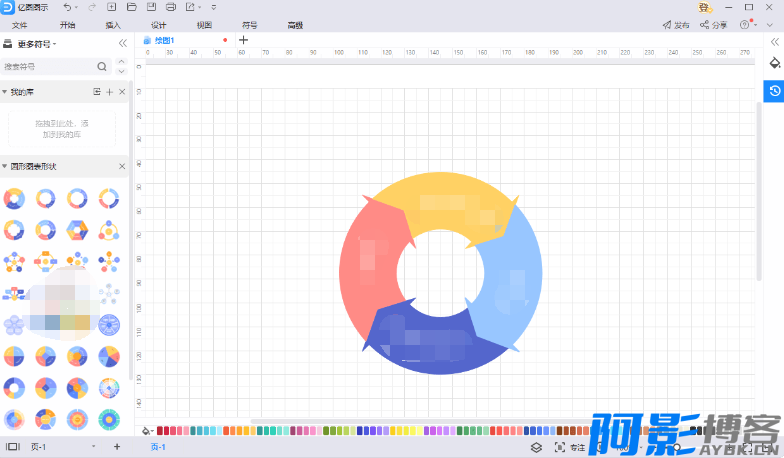Collapse the 我的库 section

(x=4, y=92)
